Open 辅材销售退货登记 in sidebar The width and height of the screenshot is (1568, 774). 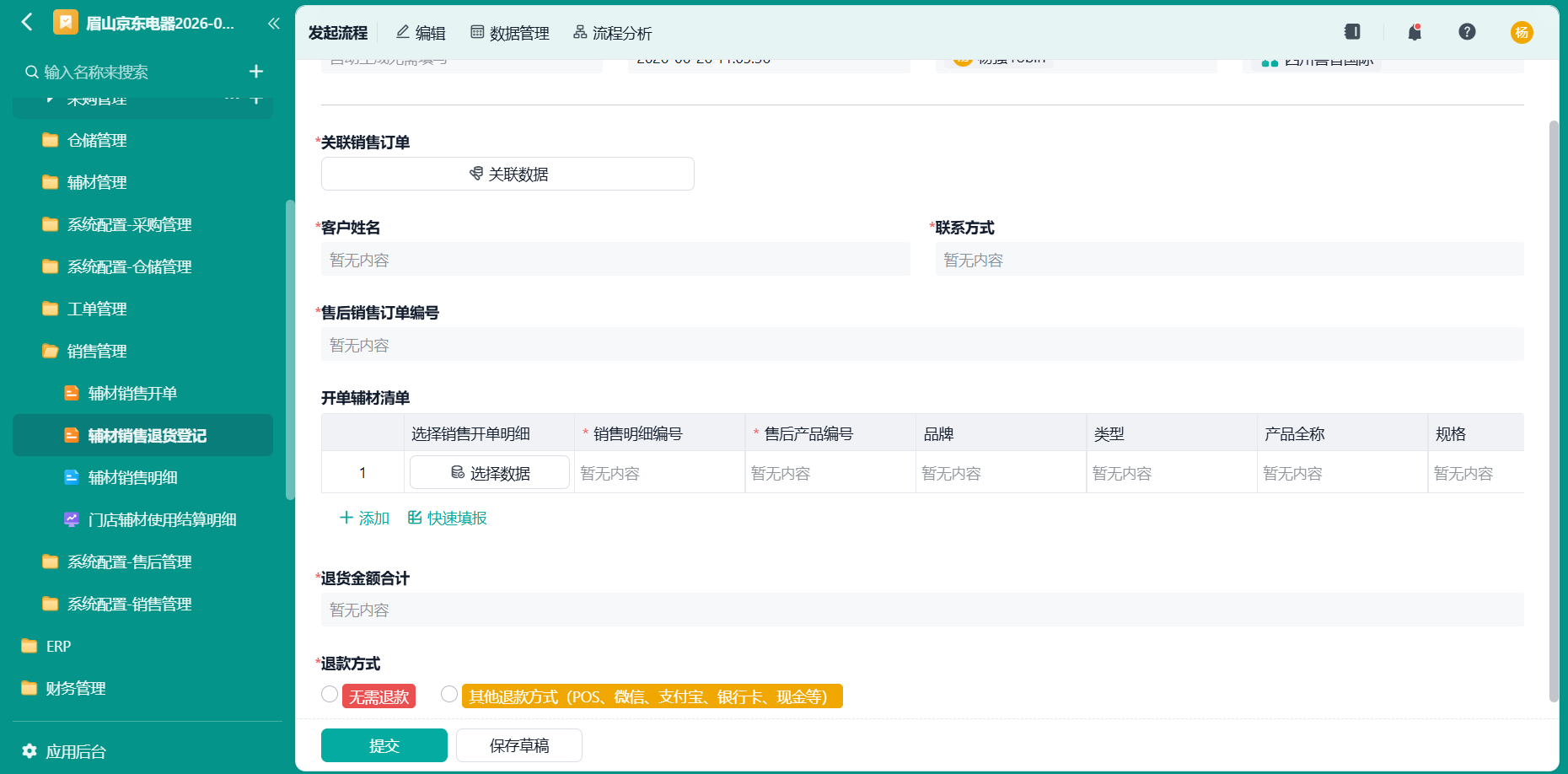pyautogui.click(x=142, y=435)
